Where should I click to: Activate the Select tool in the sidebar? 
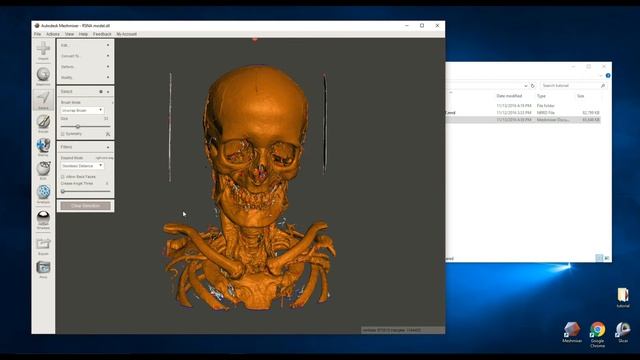pos(43,100)
